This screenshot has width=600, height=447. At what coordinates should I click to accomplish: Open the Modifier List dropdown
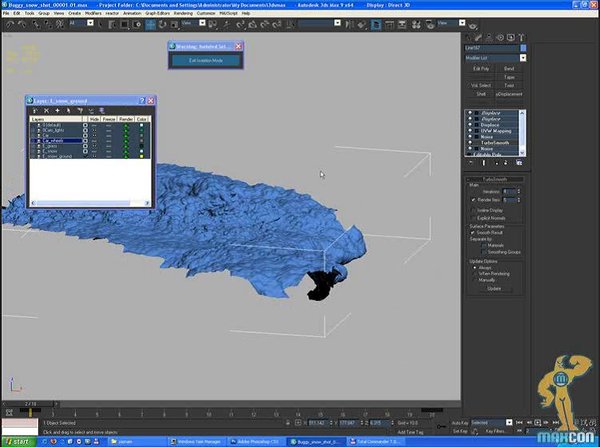pyautogui.click(x=523, y=58)
